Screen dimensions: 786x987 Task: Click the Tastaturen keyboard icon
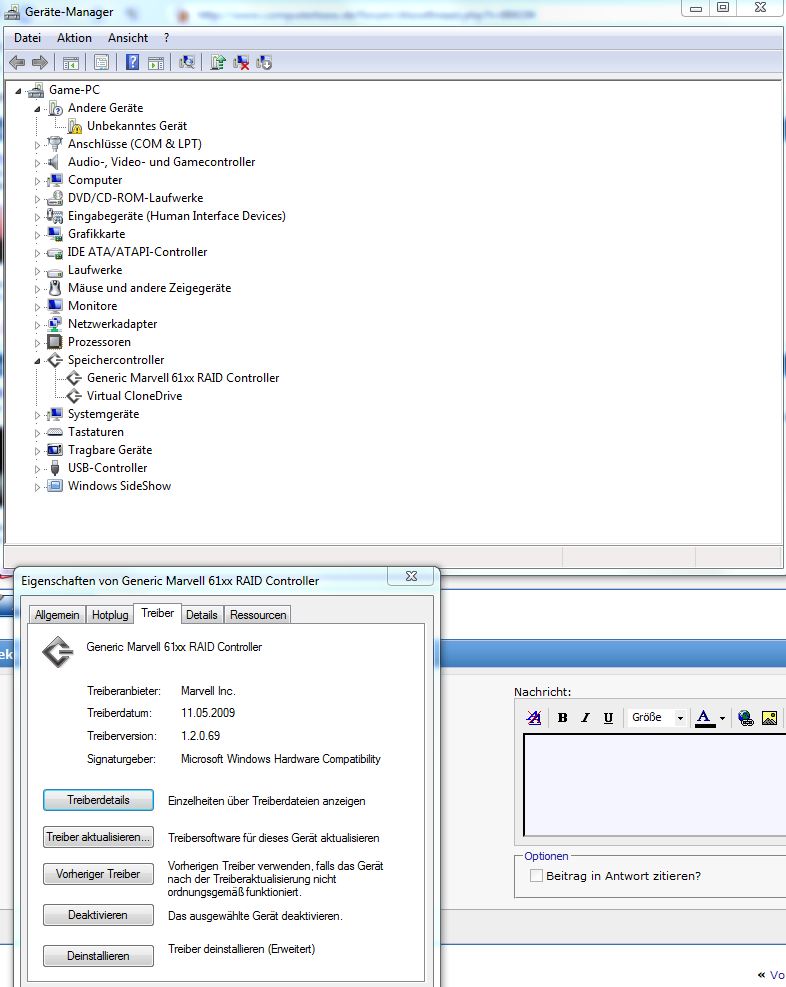tap(55, 432)
